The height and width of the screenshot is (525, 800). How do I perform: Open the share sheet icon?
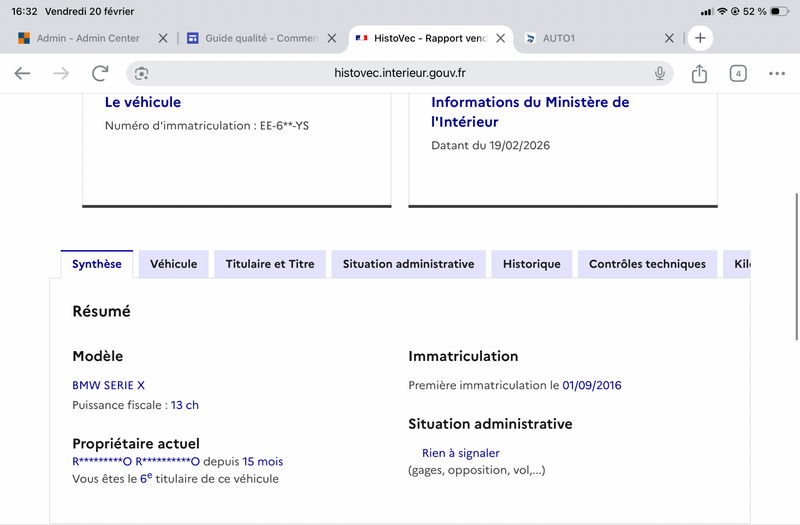click(699, 73)
